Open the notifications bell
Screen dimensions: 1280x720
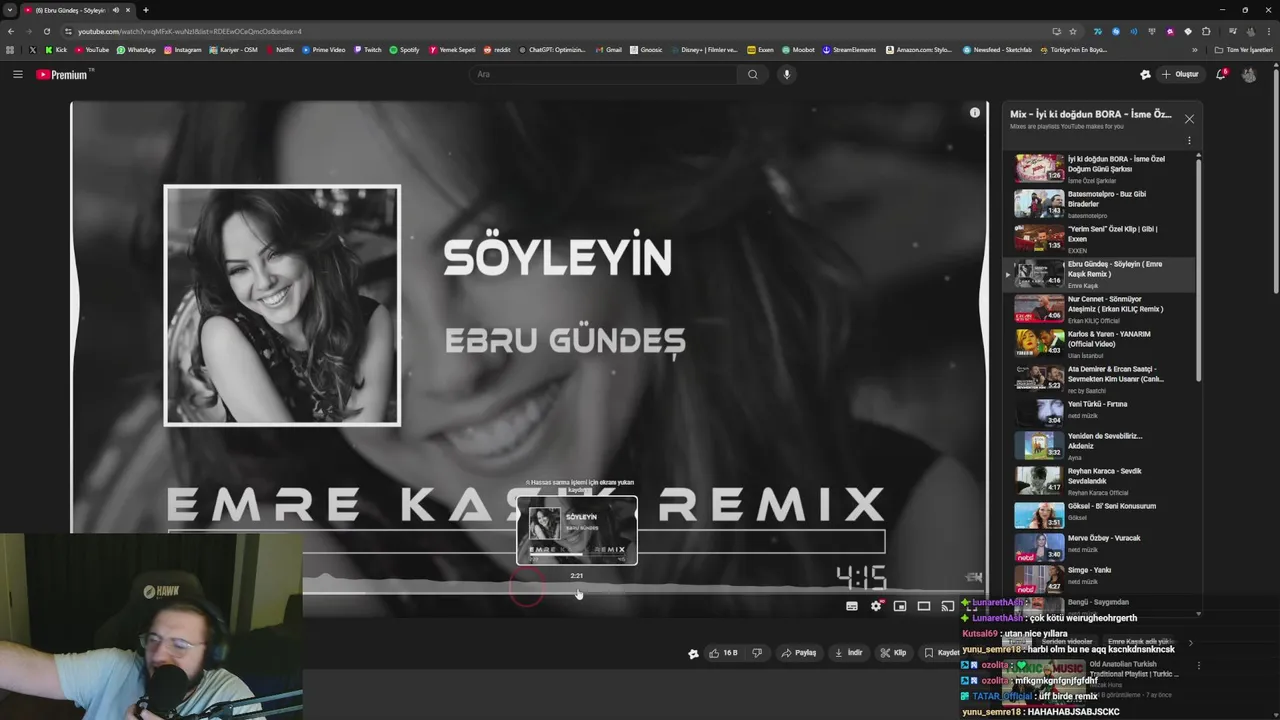point(1221,74)
